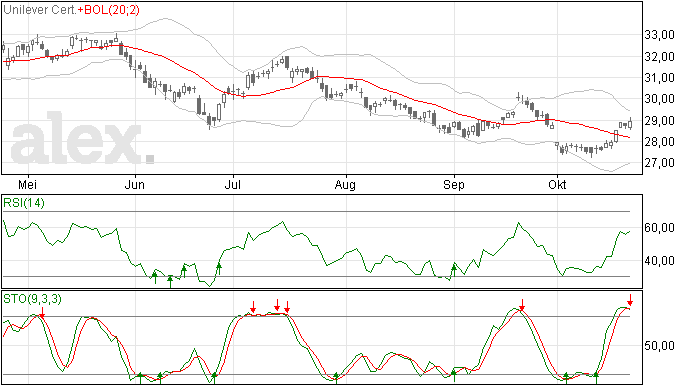Click the green buy arrow in RSI at early September
Image resolution: width=690 pixels, height=387 pixels.
(x=454, y=270)
